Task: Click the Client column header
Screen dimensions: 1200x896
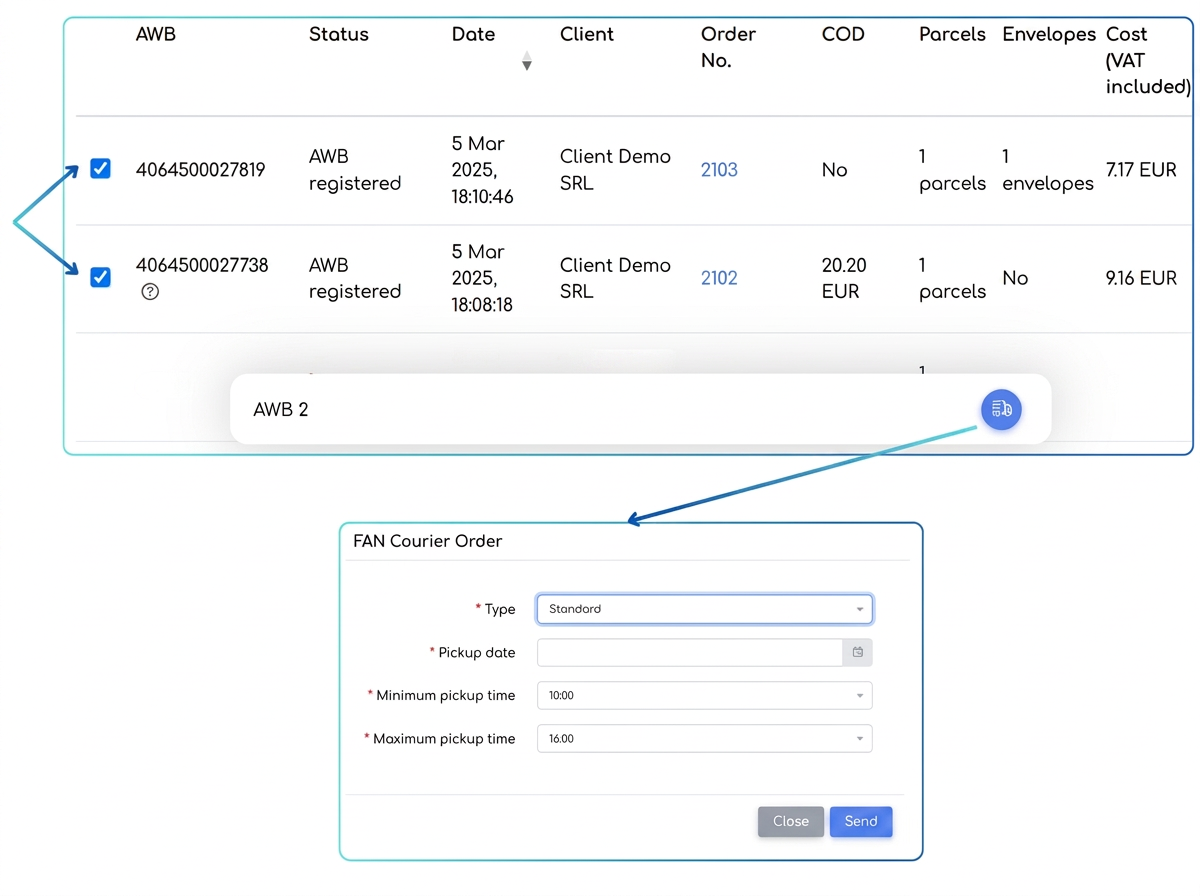Action: tap(587, 35)
